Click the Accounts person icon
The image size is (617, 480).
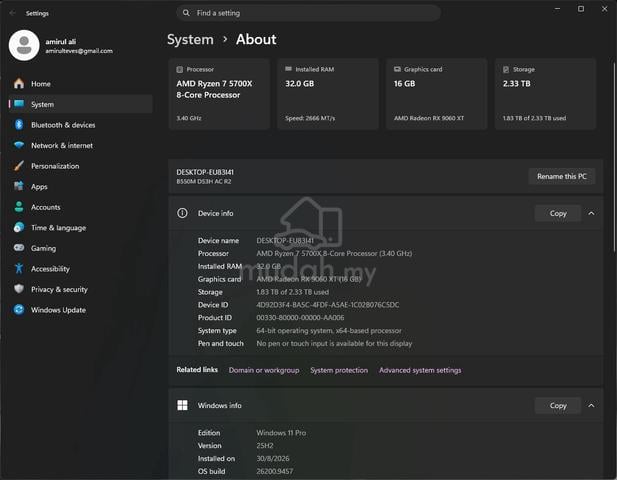19,207
